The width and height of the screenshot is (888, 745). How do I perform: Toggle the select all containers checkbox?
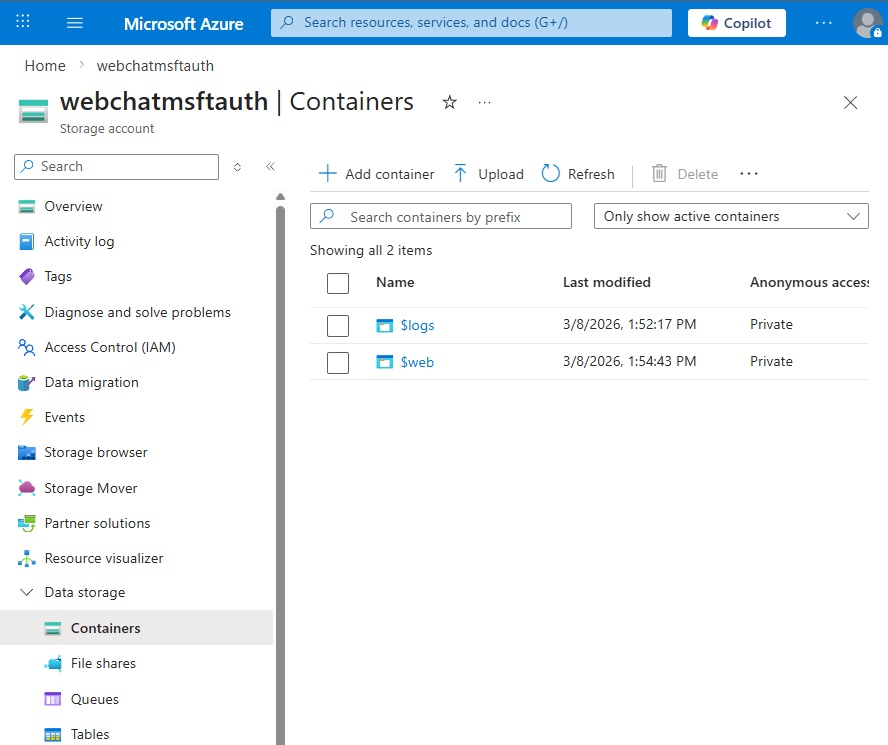point(338,283)
